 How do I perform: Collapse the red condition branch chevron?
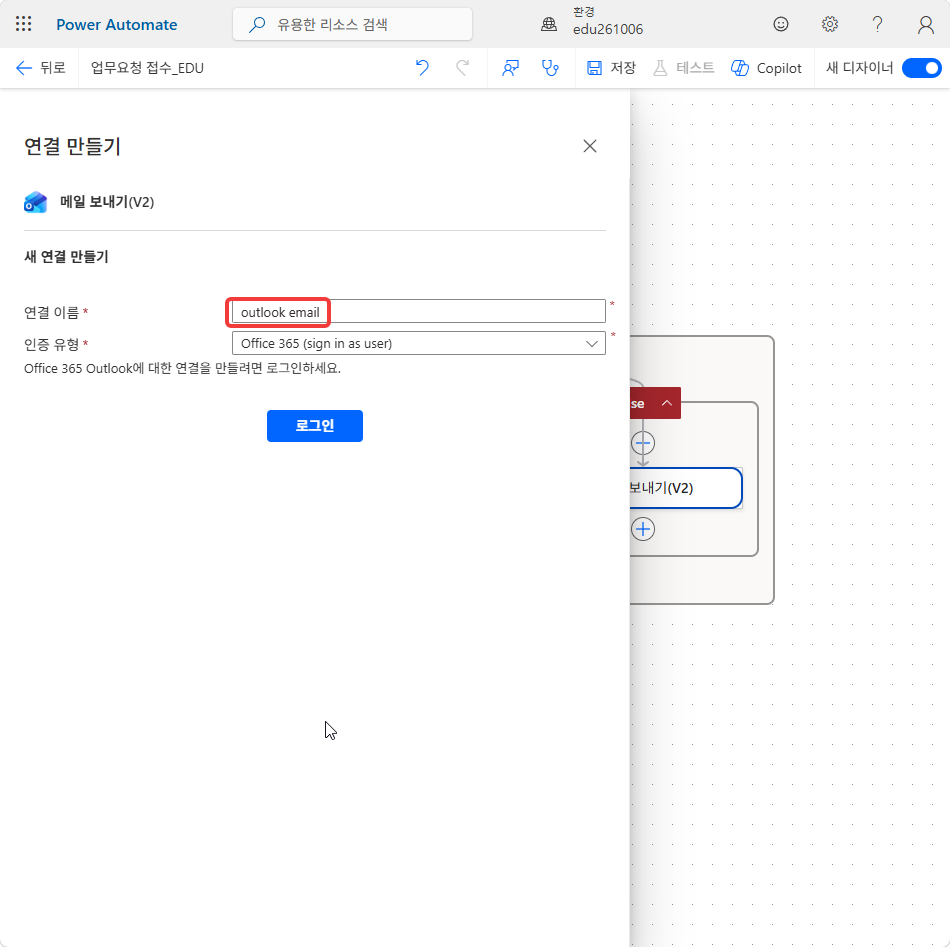[666, 404]
